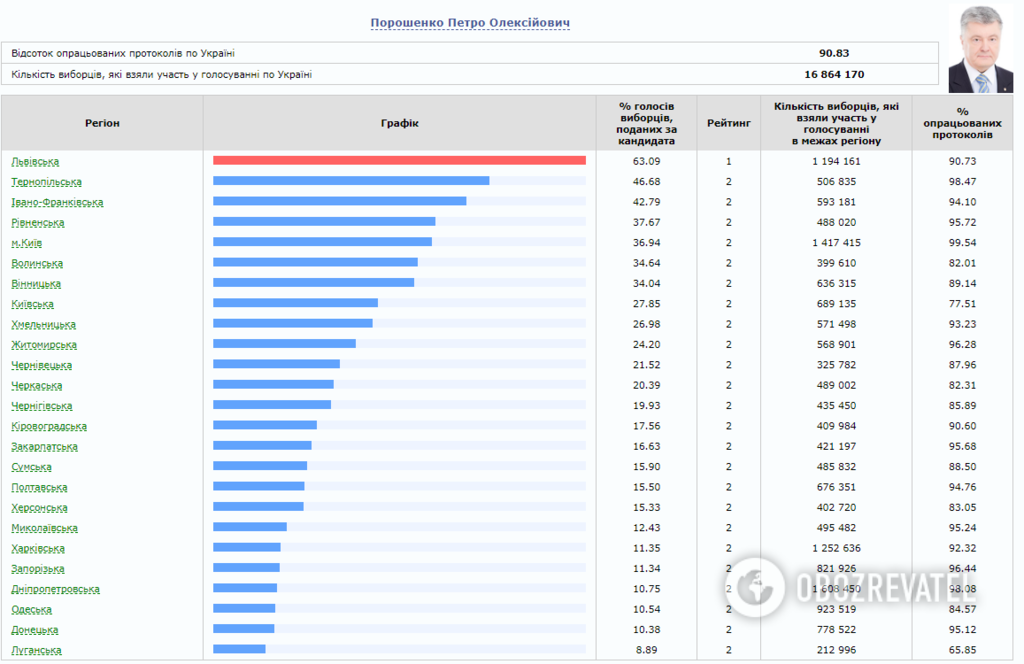
Task: Click the red Львівська result bar
Action: [399, 160]
